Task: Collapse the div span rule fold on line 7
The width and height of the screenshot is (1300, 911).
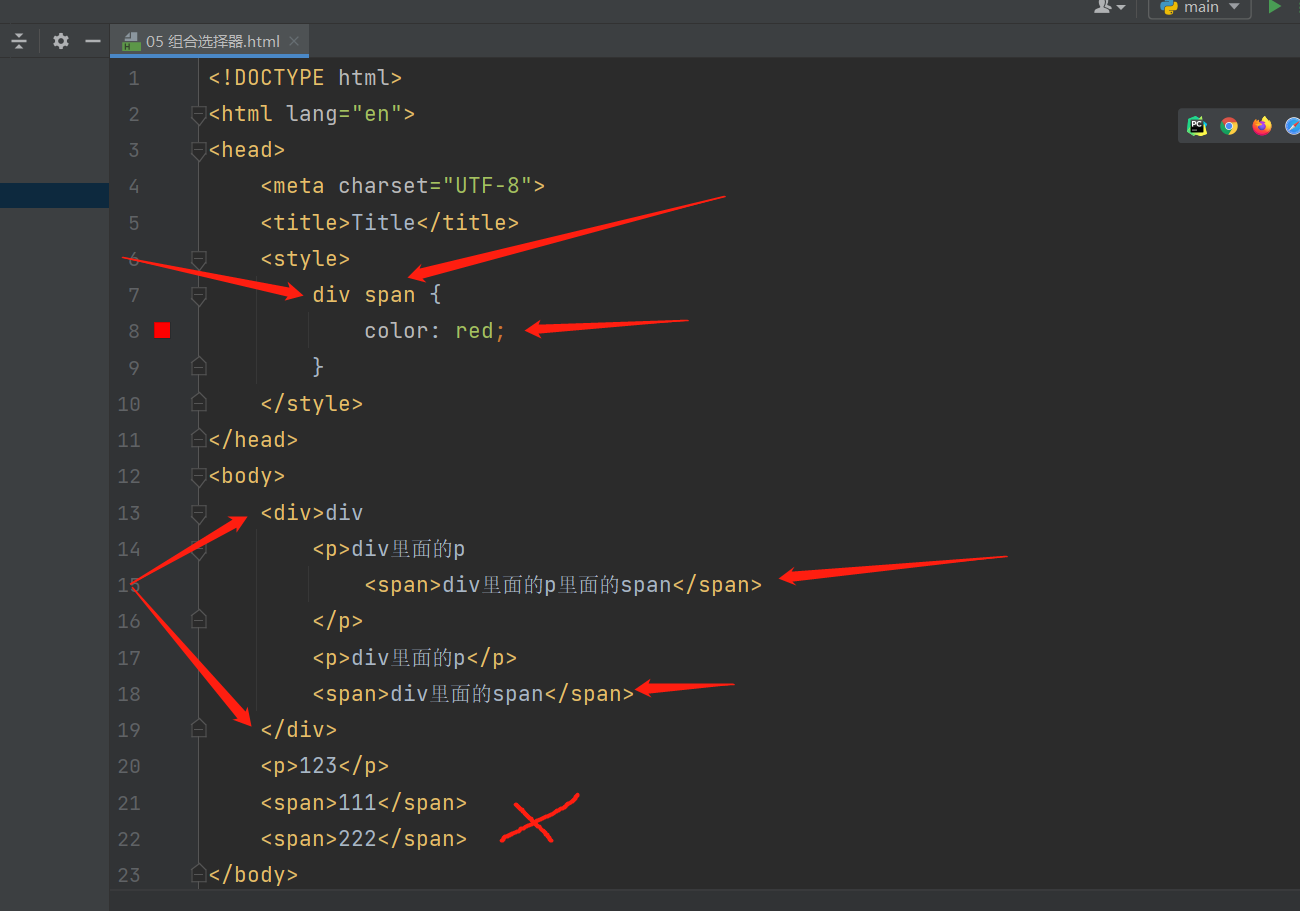Action: pyautogui.click(x=198, y=295)
